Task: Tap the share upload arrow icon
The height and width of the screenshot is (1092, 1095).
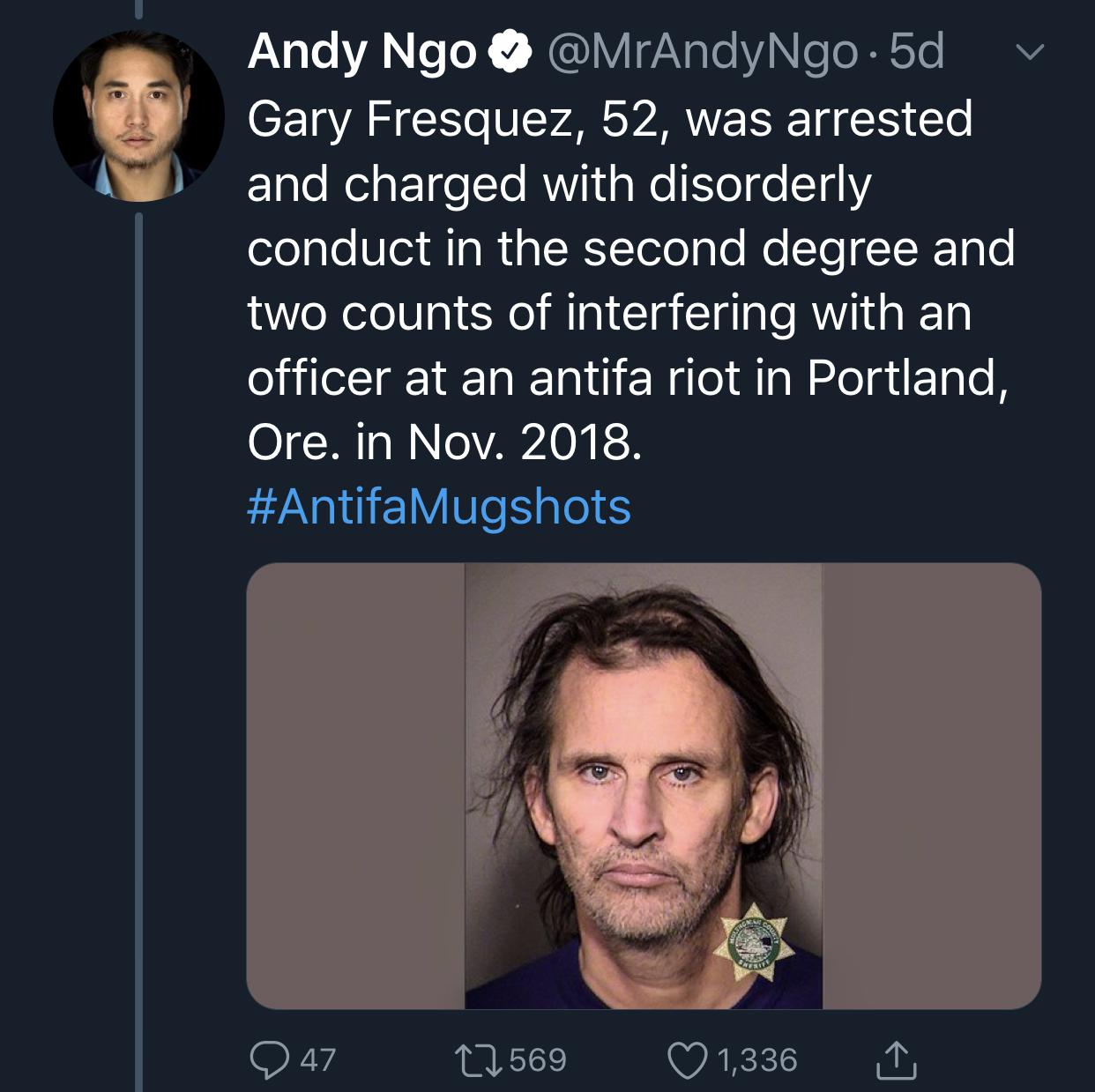Action: [x=896, y=1059]
